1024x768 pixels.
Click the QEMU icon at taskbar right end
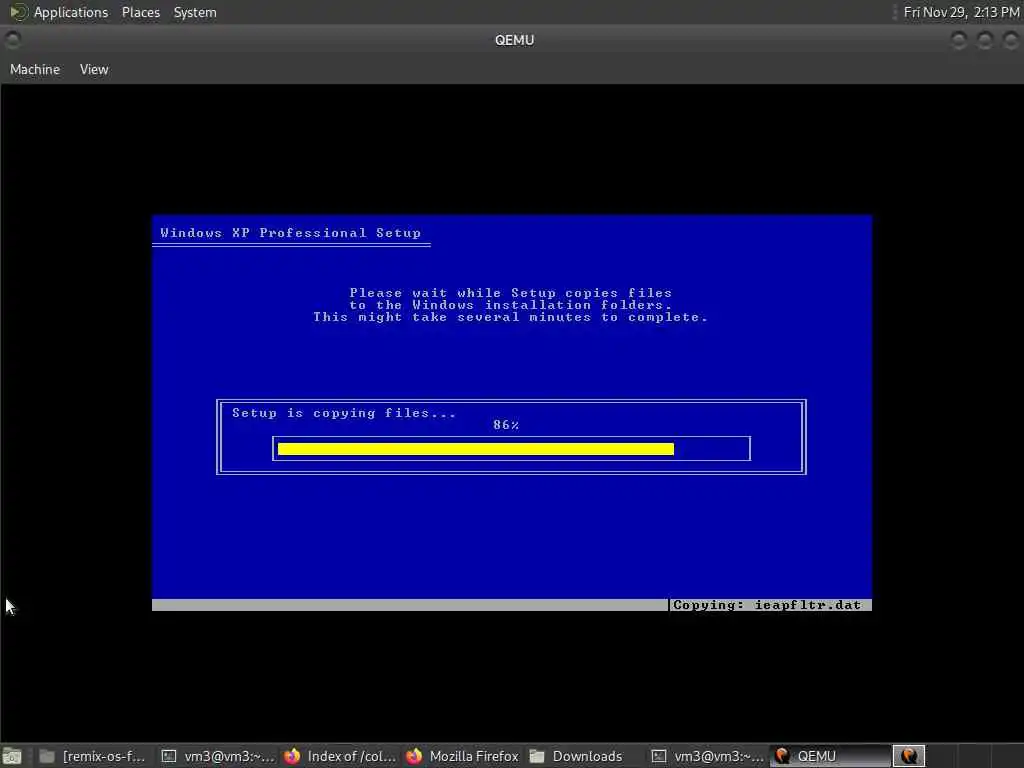coord(909,756)
